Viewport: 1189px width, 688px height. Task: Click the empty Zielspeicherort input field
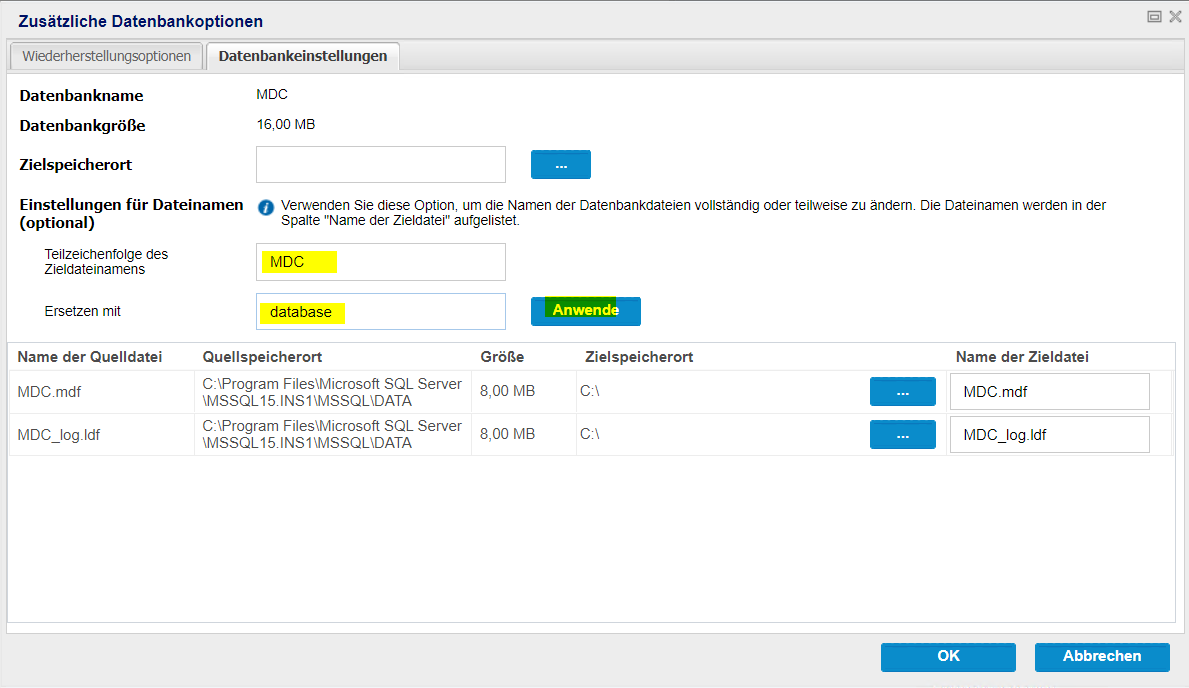(x=380, y=164)
